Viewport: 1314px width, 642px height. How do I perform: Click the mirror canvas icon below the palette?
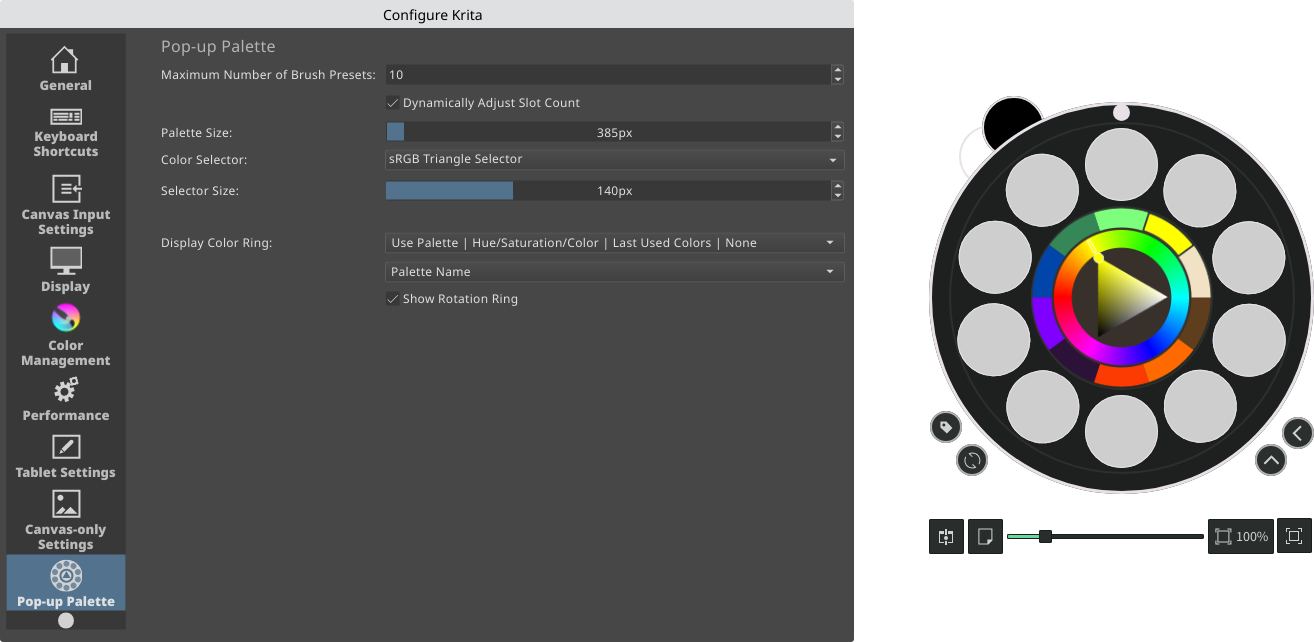946,537
